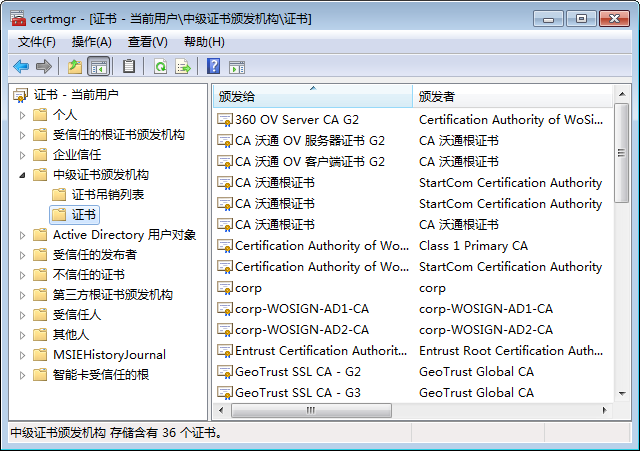This screenshot has width=640, height=451.
Task: Expand the 个人 tree node
Action: click(23, 116)
